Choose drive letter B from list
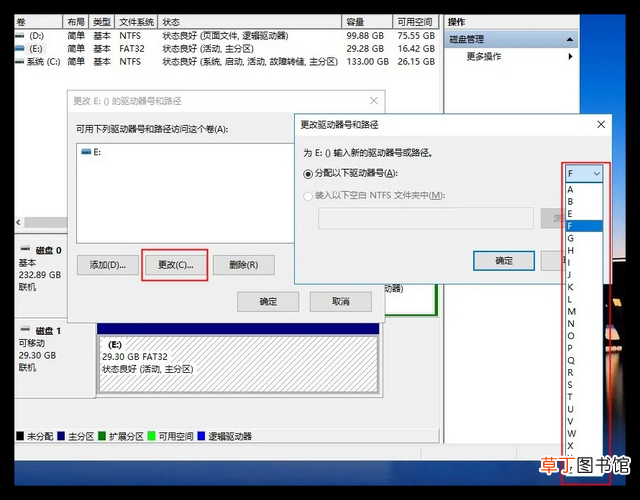 (x=584, y=202)
